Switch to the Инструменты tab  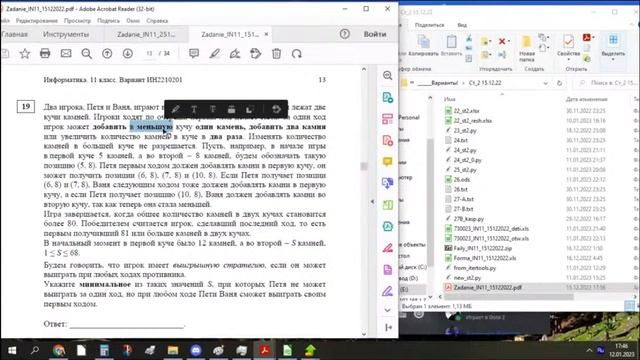tap(66, 34)
